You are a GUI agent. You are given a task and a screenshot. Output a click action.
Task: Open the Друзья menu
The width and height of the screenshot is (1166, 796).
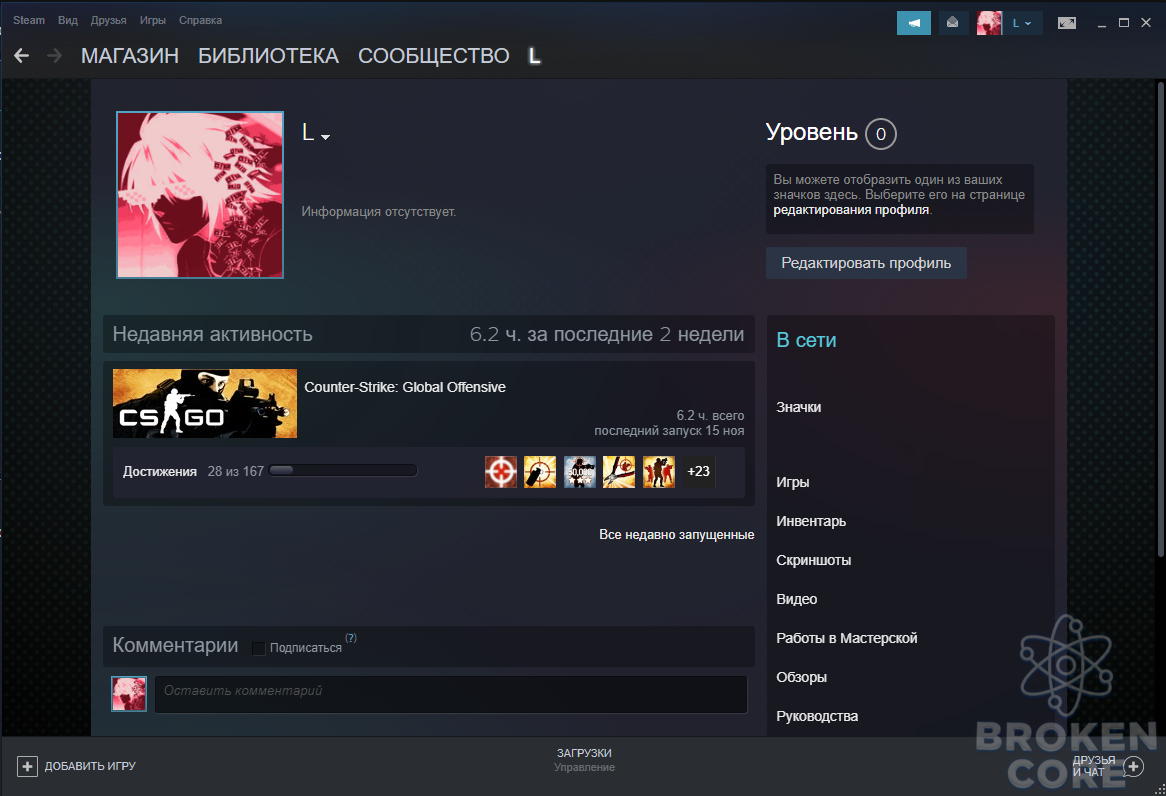pos(109,20)
